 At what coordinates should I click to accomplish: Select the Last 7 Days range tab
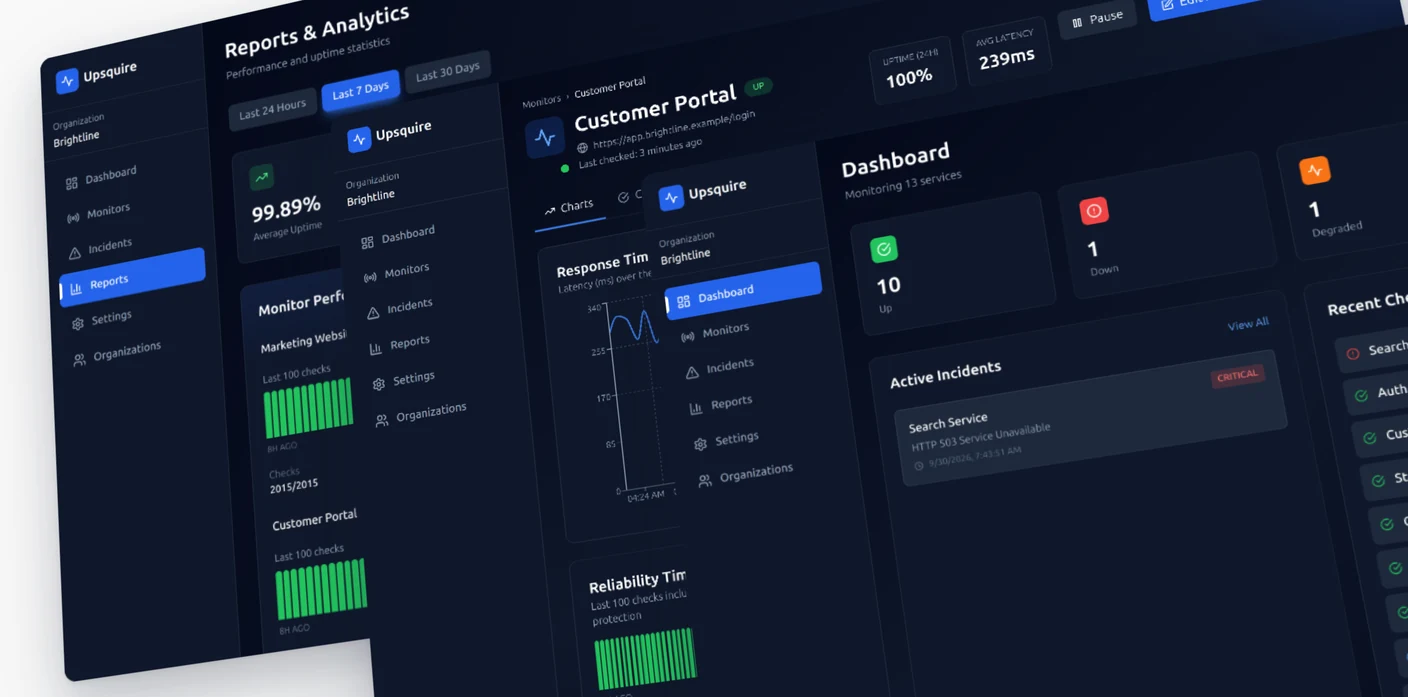pyautogui.click(x=360, y=91)
